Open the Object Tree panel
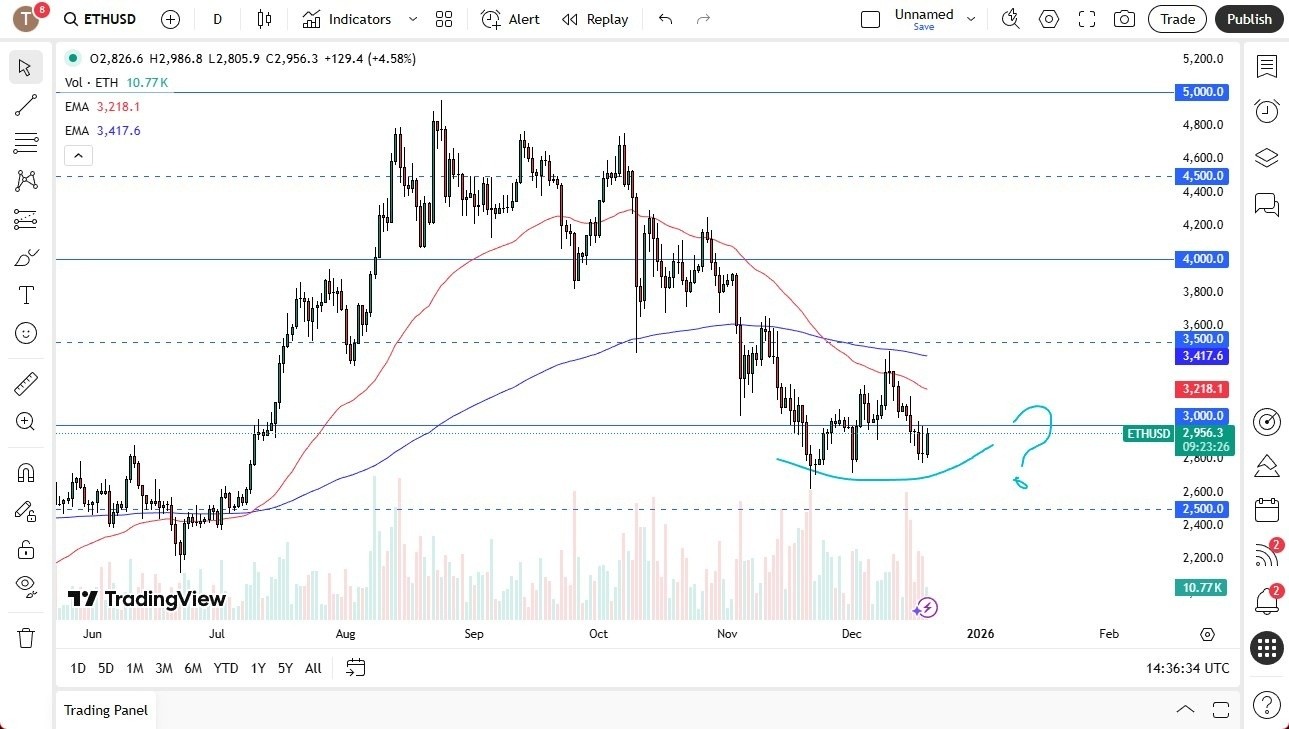Image resolution: width=1289 pixels, height=729 pixels. click(1266, 157)
